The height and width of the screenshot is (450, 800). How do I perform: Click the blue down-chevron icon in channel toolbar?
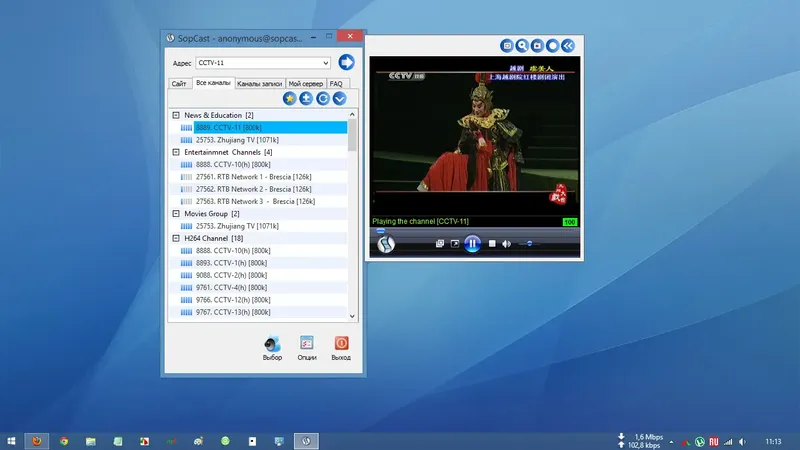point(340,98)
